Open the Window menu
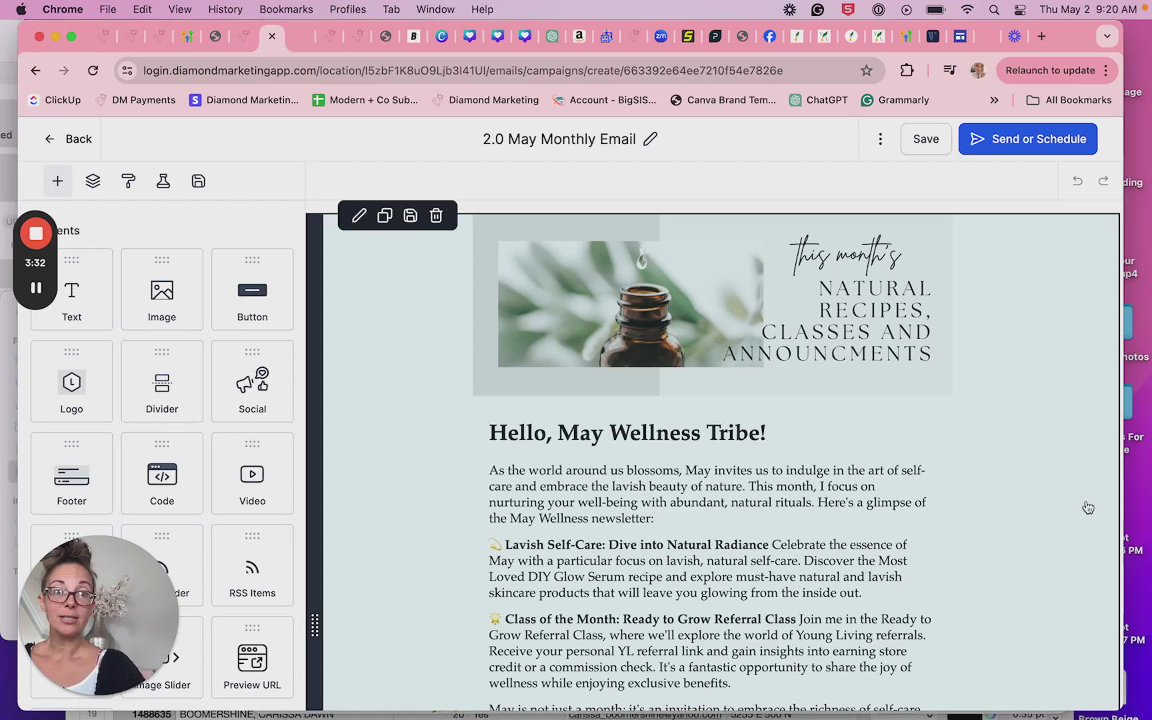The width and height of the screenshot is (1152, 720). pos(435,10)
